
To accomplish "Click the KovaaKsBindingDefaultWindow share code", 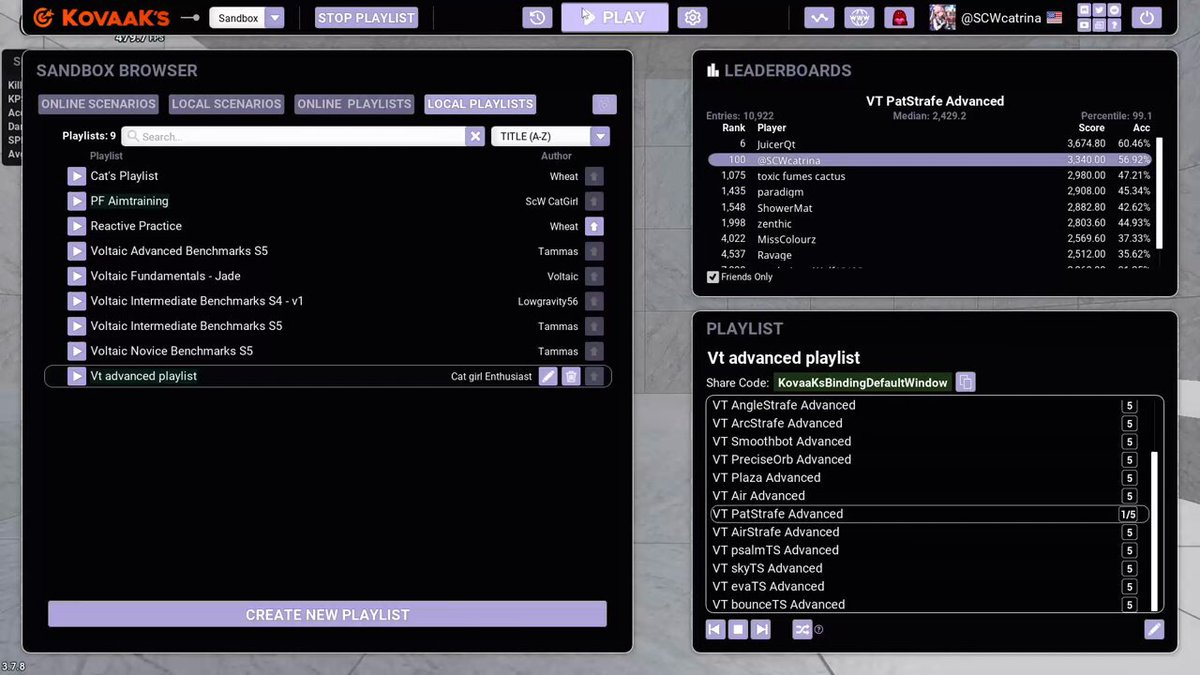I will click(863, 382).
